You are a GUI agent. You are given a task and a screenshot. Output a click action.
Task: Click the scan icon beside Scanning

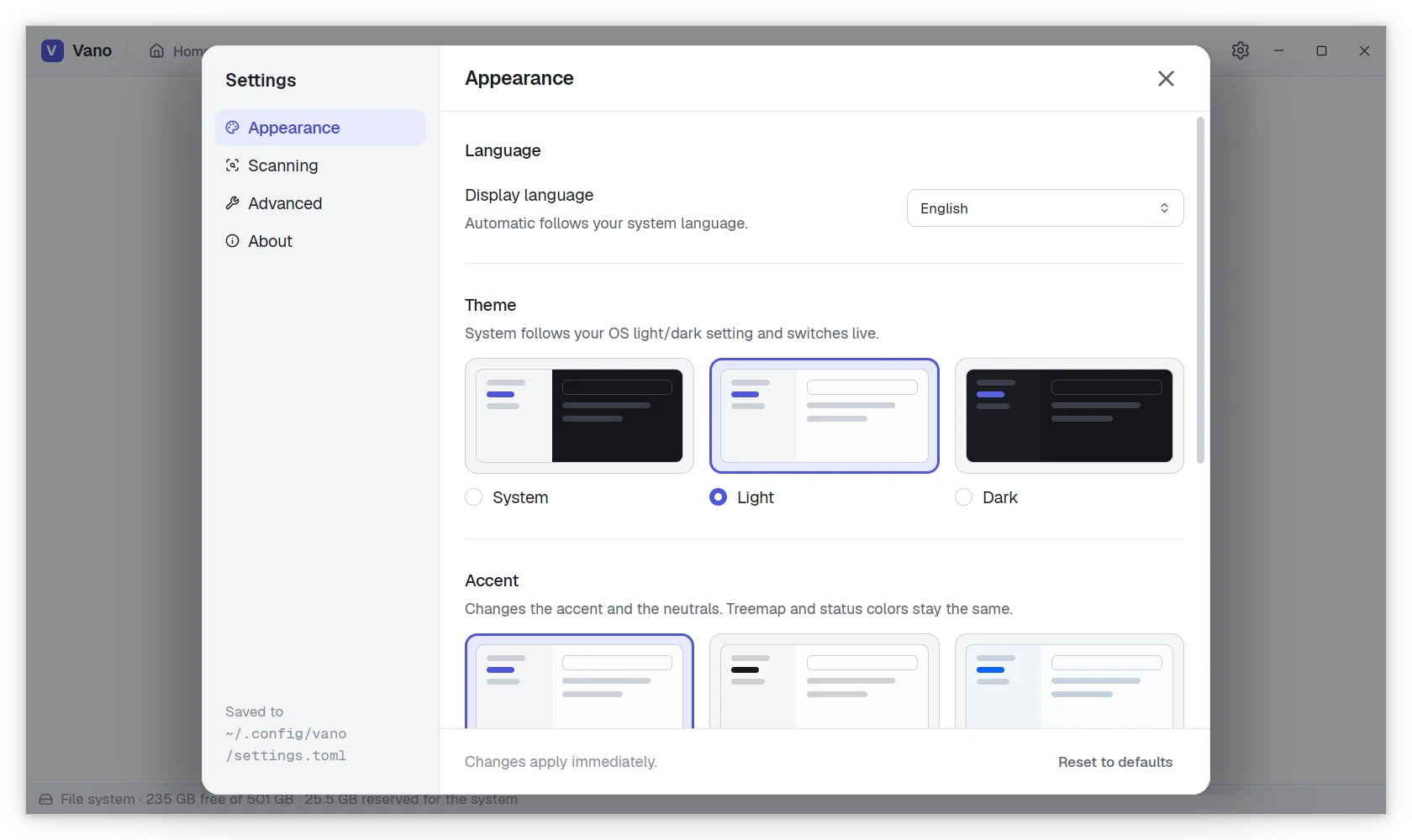pyautogui.click(x=233, y=165)
